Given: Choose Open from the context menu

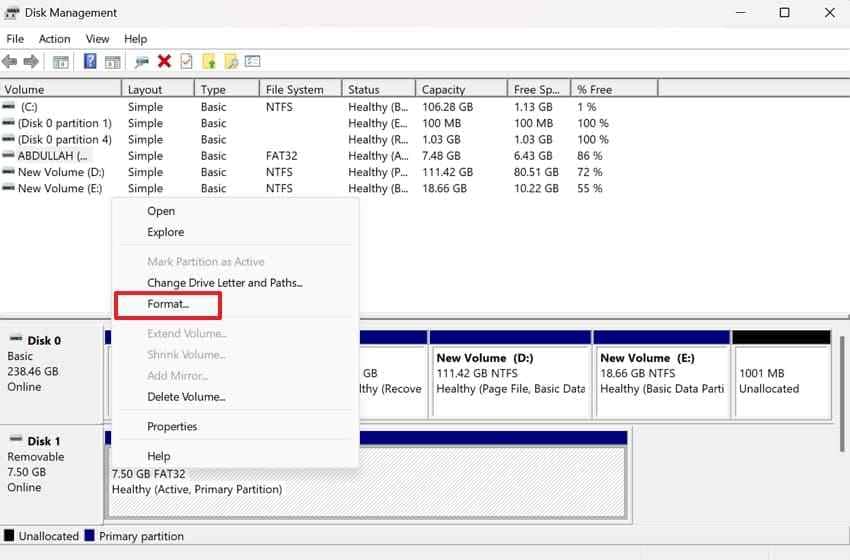Looking at the screenshot, I should point(236,211).
